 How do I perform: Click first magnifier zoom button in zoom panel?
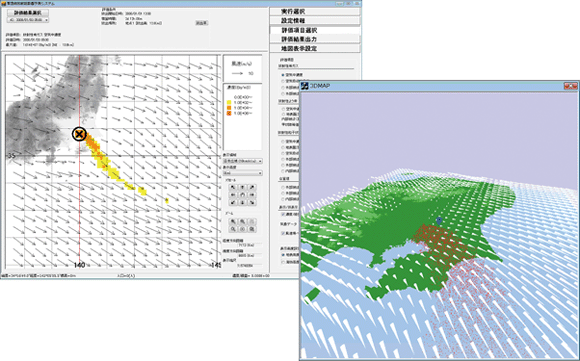coord(233,221)
